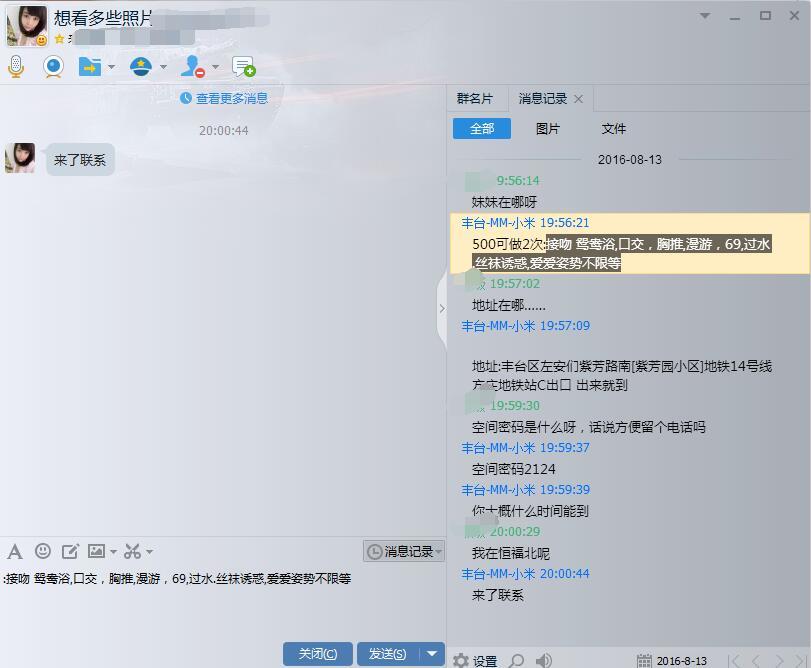Expand the report icon dropdown arrow
Screen dimensions: 811x668
[163, 67]
